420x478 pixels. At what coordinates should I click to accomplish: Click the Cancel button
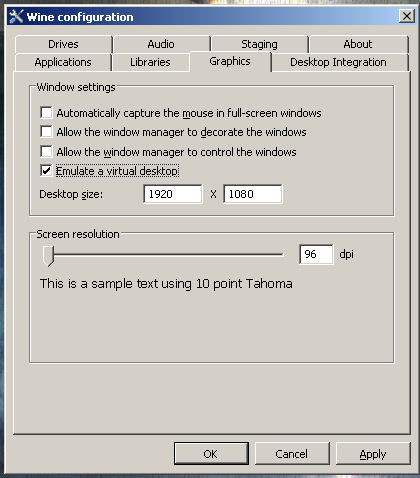click(x=292, y=454)
